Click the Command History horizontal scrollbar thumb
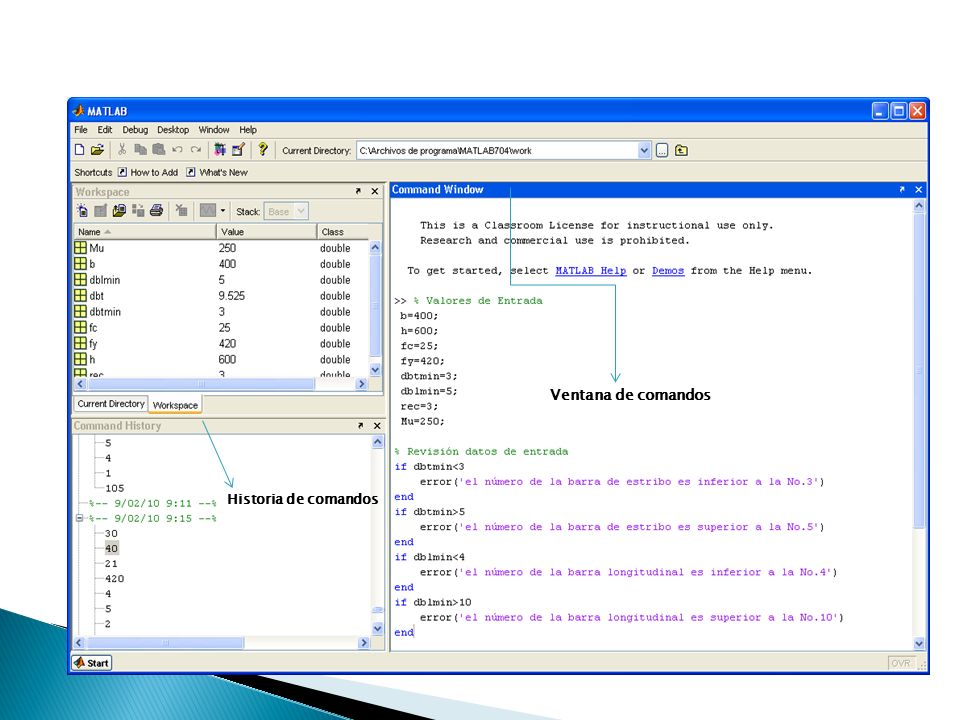Image resolution: width=960 pixels, height=720 pixels. coord(165,643)
